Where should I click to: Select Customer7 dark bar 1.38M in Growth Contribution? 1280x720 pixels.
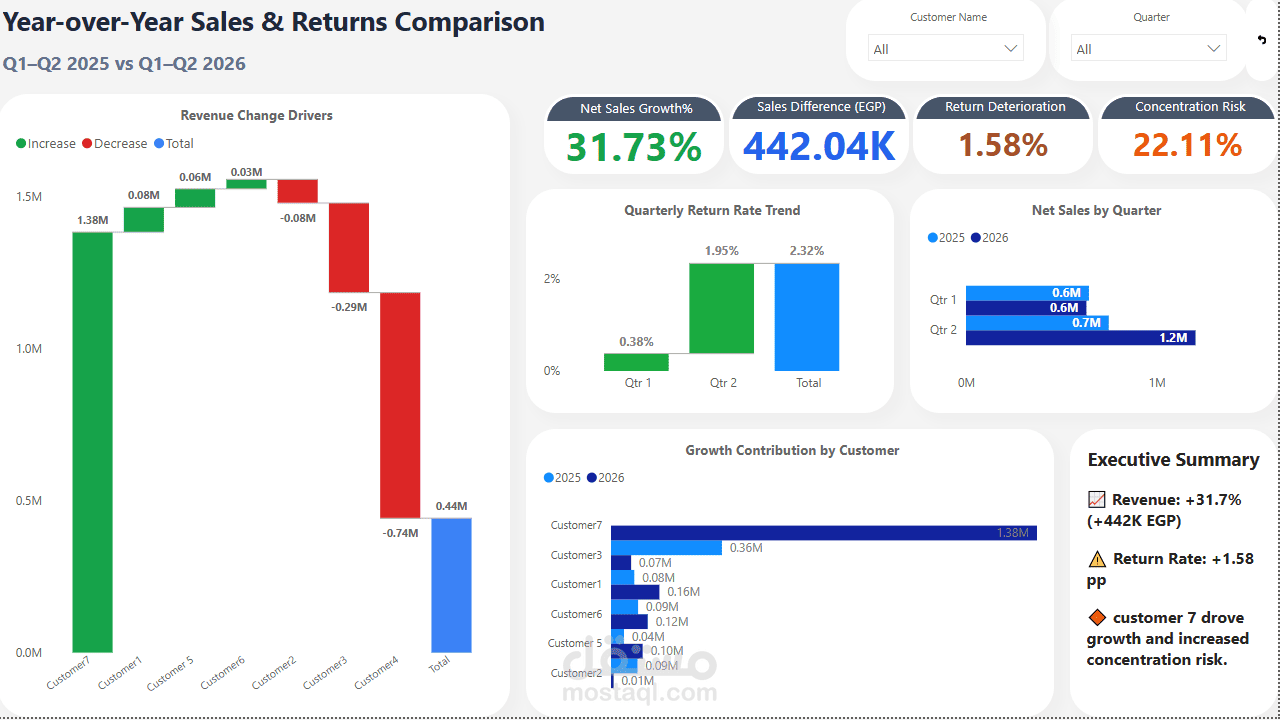(824, 533)
